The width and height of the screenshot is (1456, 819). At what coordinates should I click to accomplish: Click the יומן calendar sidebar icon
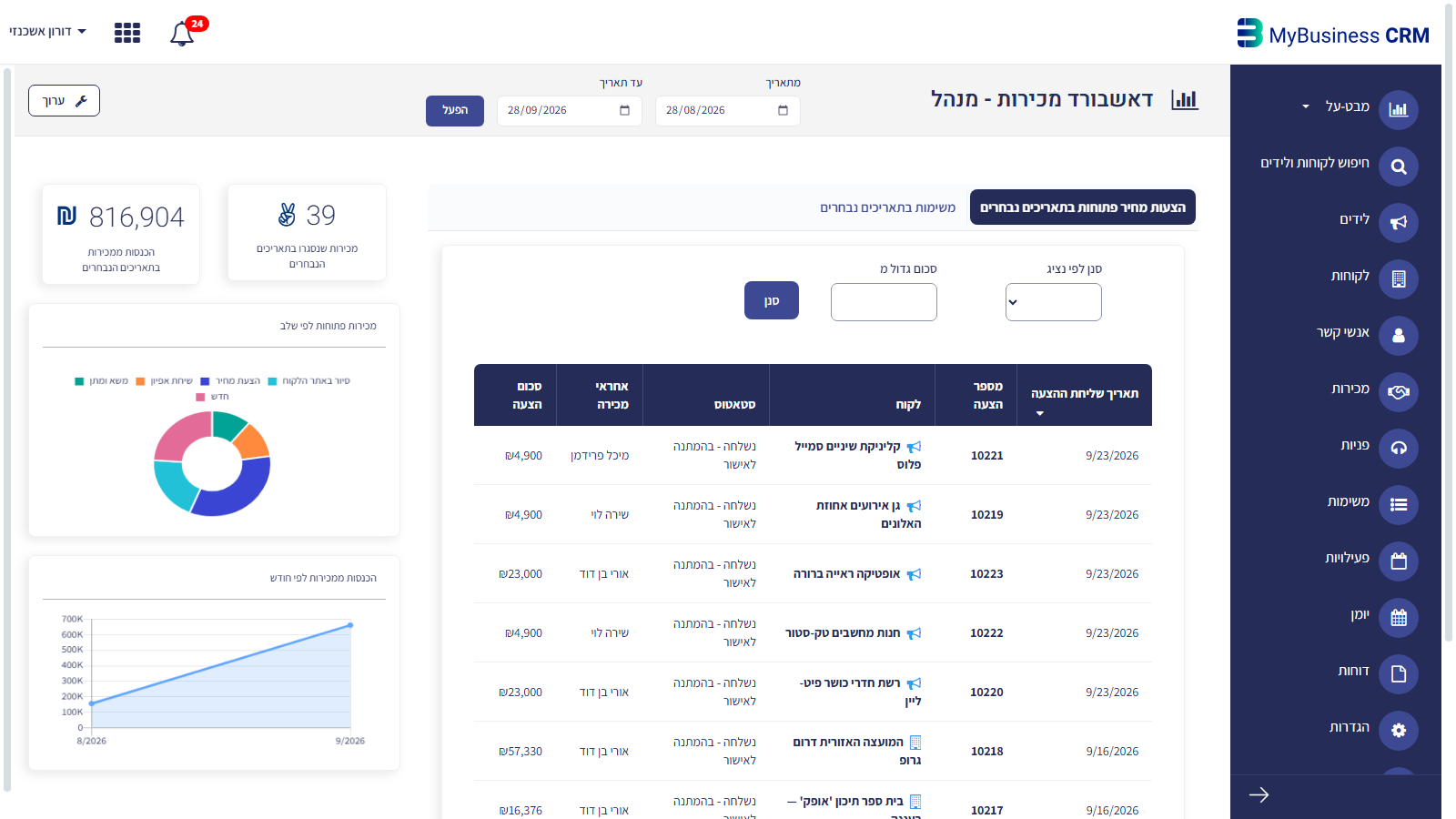(1399, 618)
